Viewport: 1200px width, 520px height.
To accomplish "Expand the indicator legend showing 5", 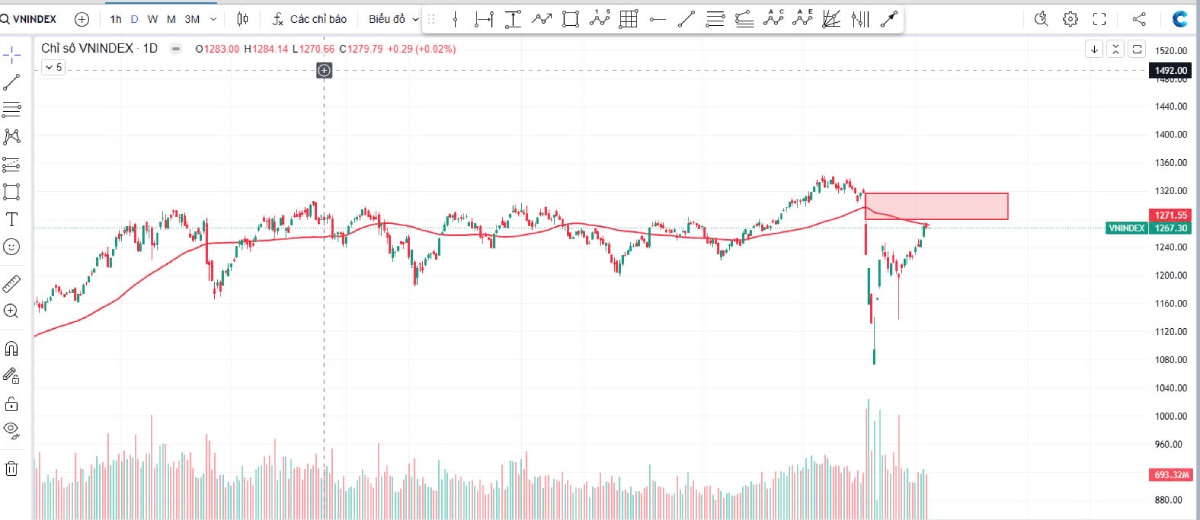I will [x=53, y=67].
